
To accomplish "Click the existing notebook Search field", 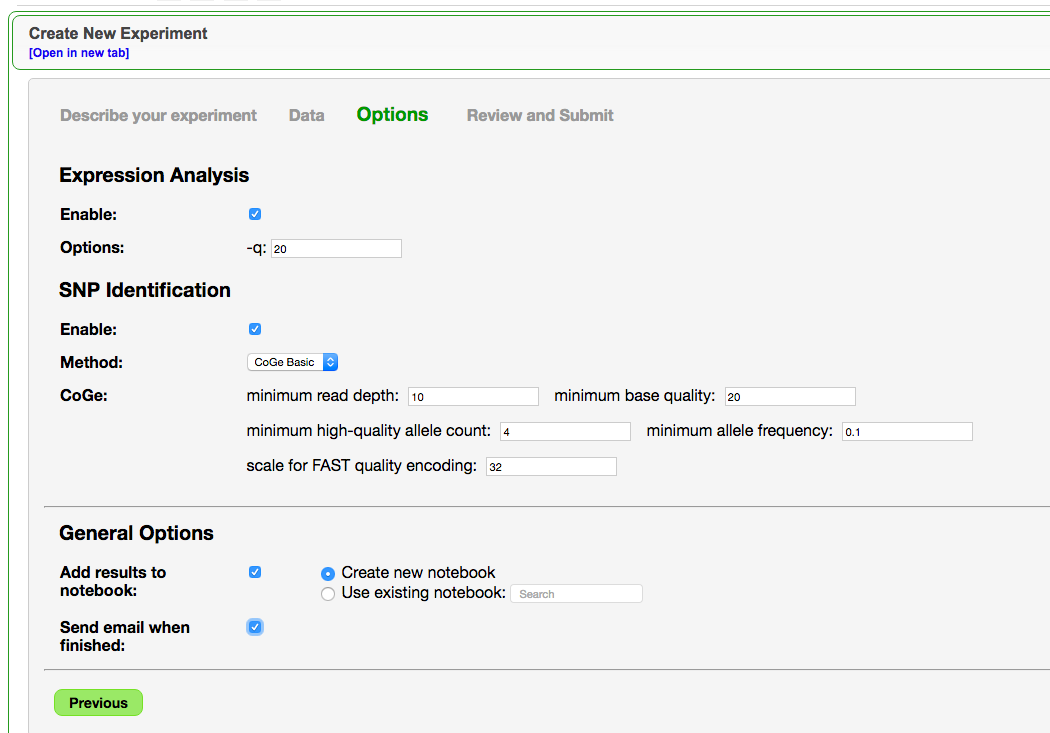I will [x=577, y=594].
